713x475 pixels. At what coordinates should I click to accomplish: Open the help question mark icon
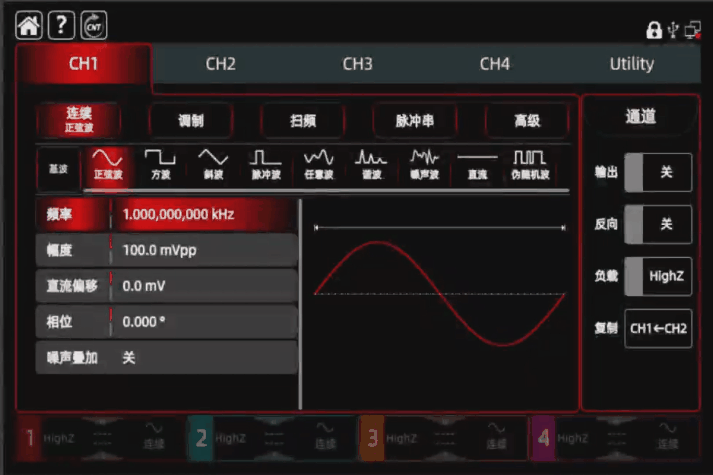click(61, 25)
